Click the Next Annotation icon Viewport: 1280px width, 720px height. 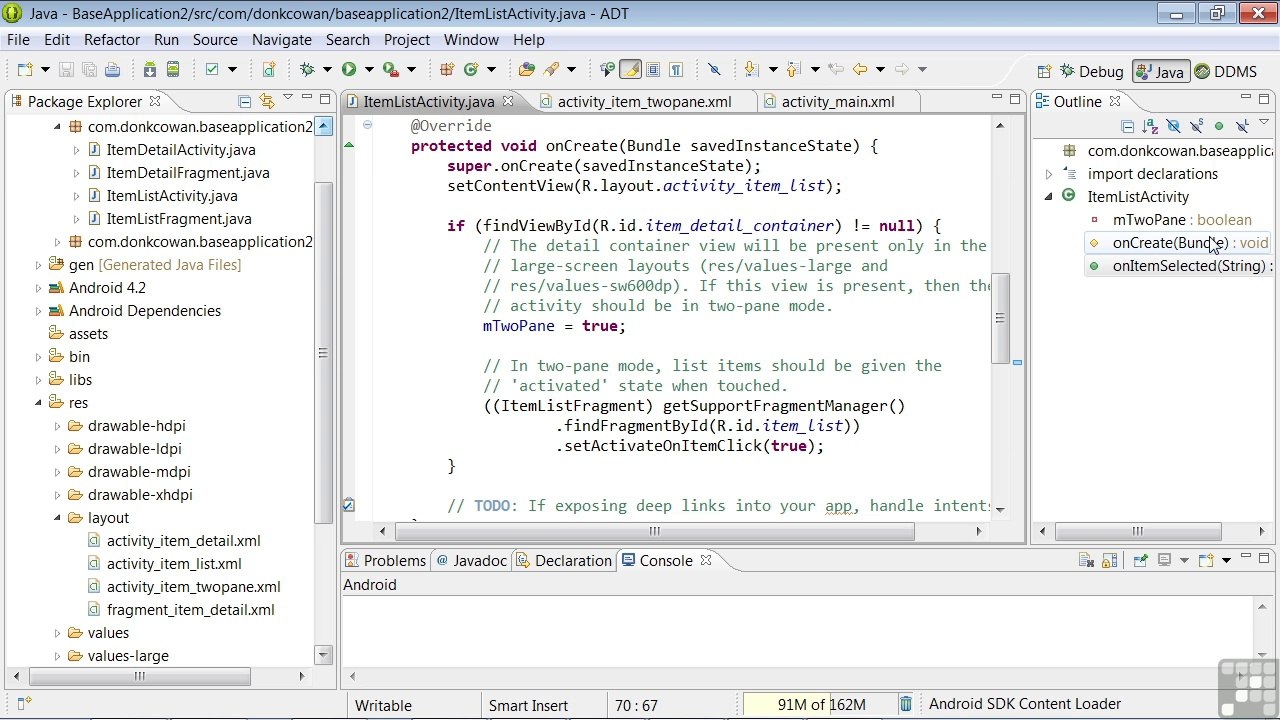click(750, 69)
